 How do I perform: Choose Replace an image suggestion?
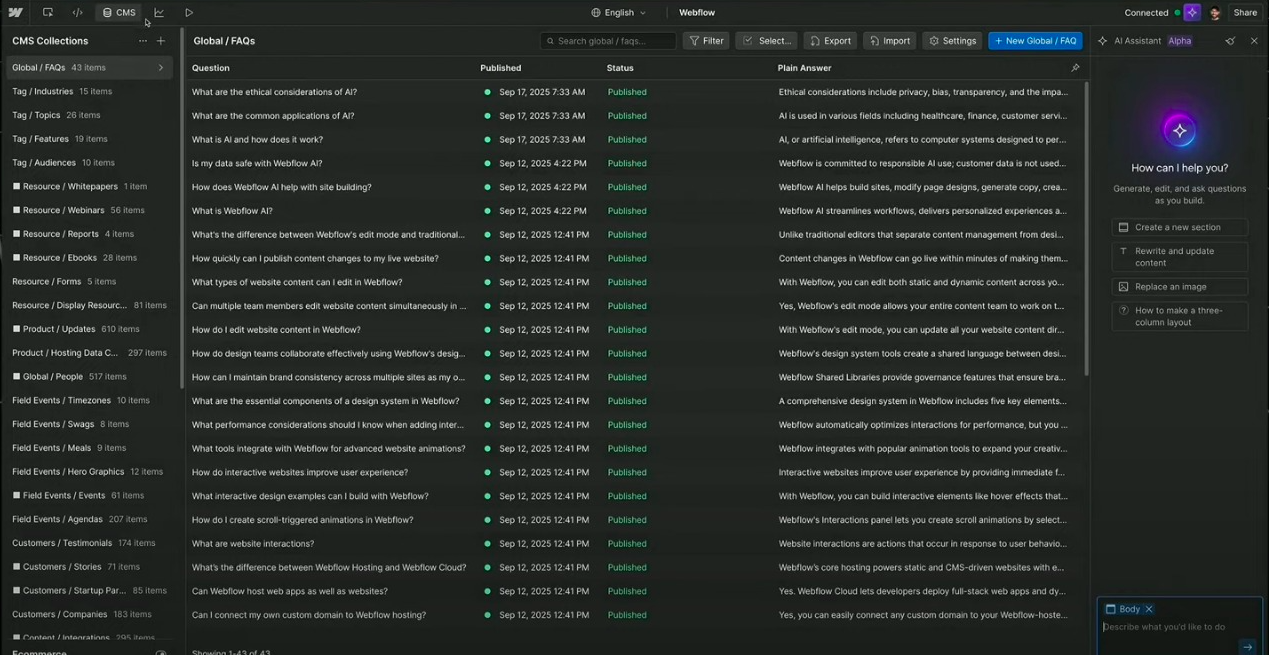[x=1179, y=287]
